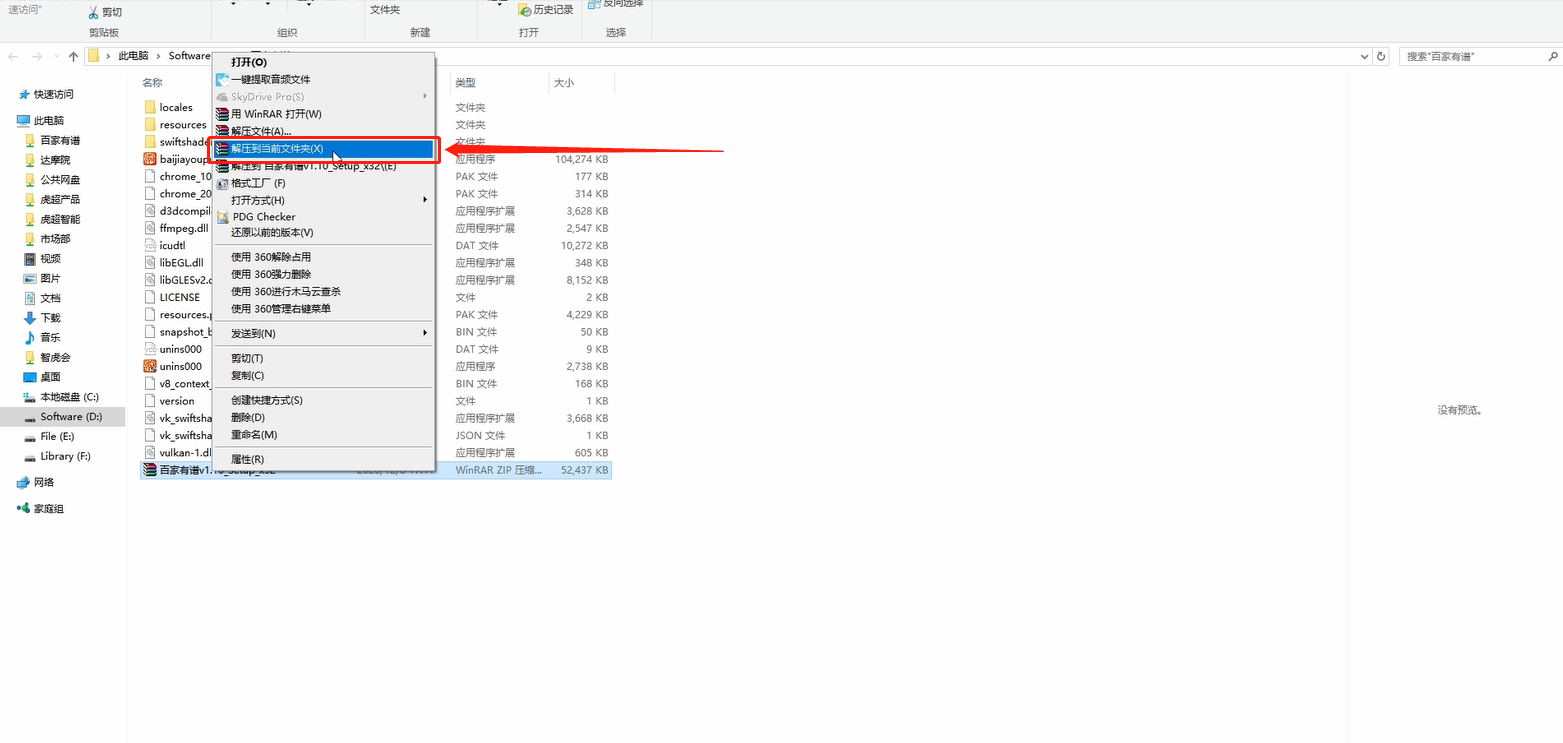Click the scissors icon for 剪切 in ribbon

[x=93, y=12]
